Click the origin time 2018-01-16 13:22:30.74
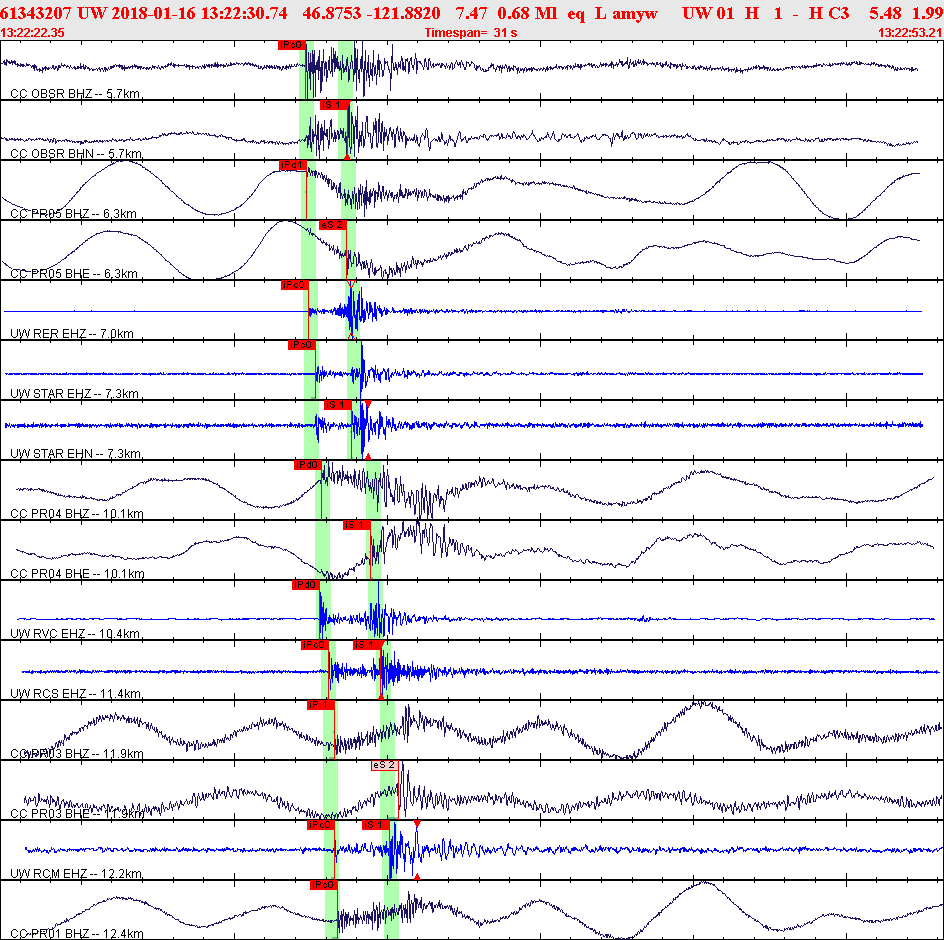Screen dimensions: 944x940 200,13
